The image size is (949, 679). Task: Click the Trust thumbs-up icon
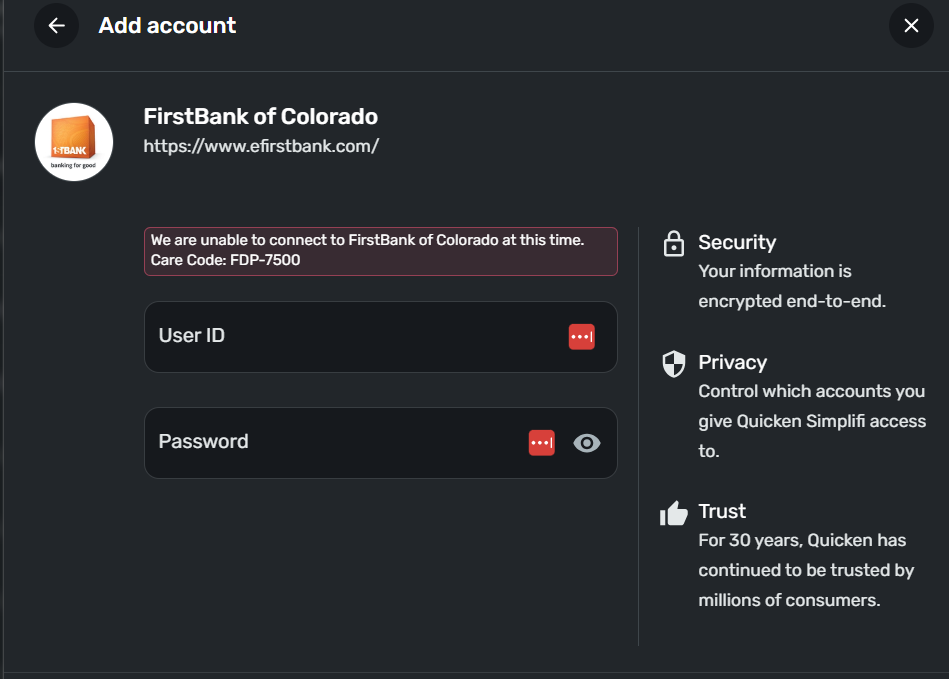click(x=674, y=513)
